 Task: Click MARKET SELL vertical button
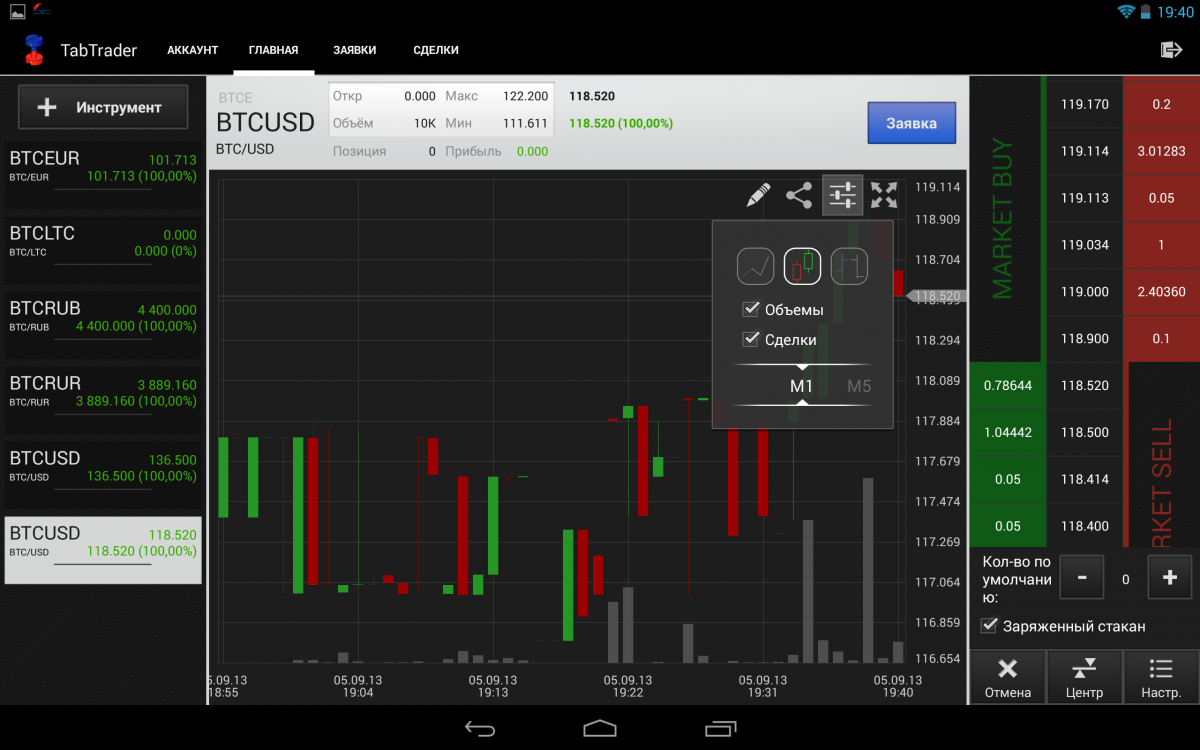(1163, 454)
